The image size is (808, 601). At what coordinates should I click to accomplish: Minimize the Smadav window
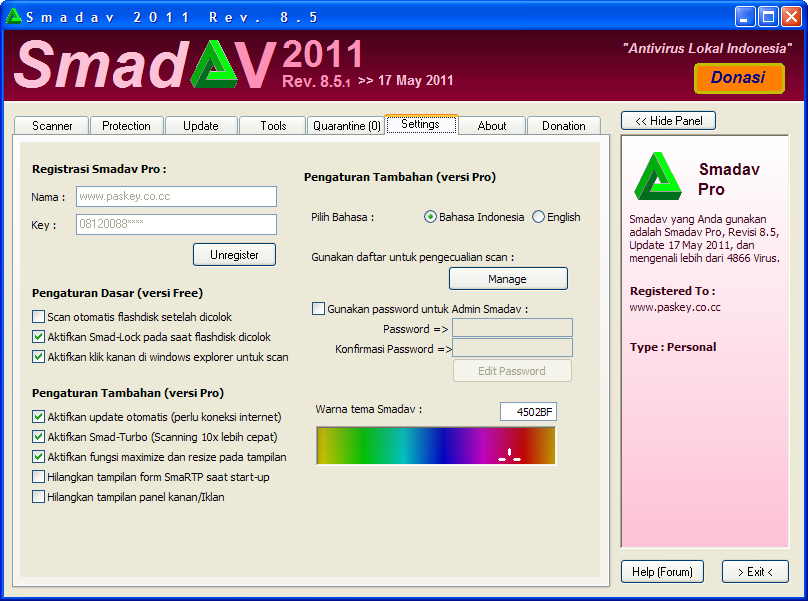[x=745, y=17]
